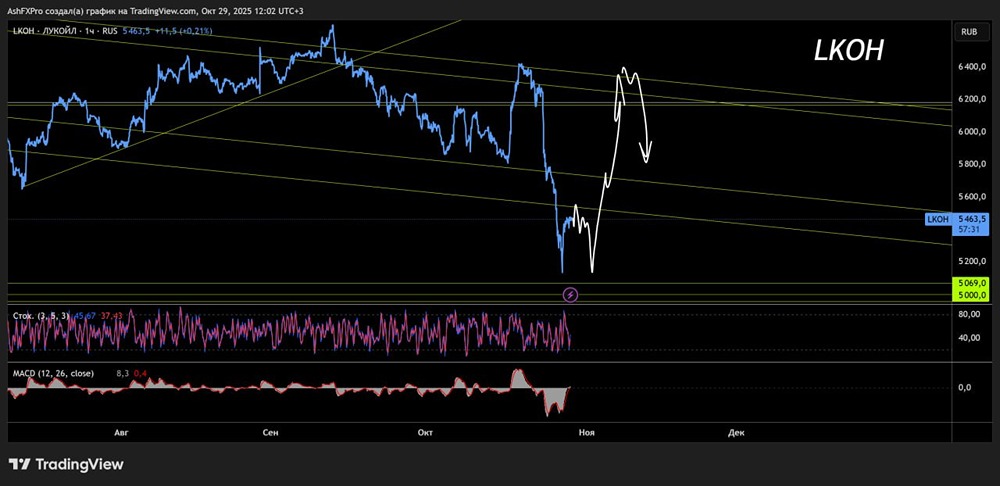
Task: Click the last price 5463,5 in legend
Action: pos(136,31)
